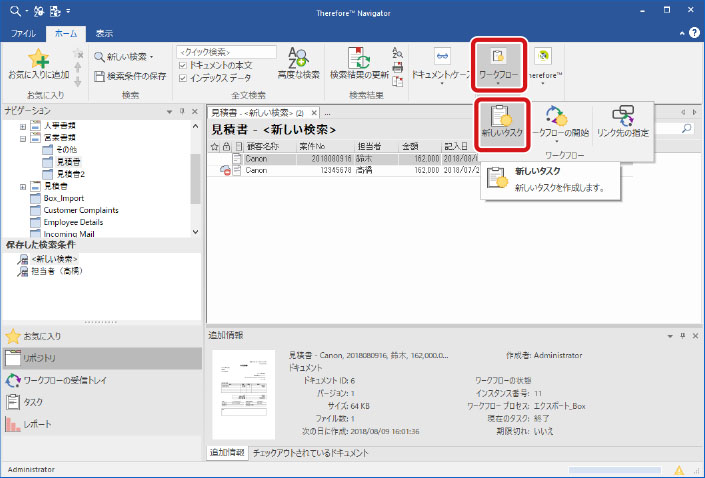The width and height of the screenshot is (705, 478).
Task: Click お気に入りに追加 star icon
Action: point(37,62)
